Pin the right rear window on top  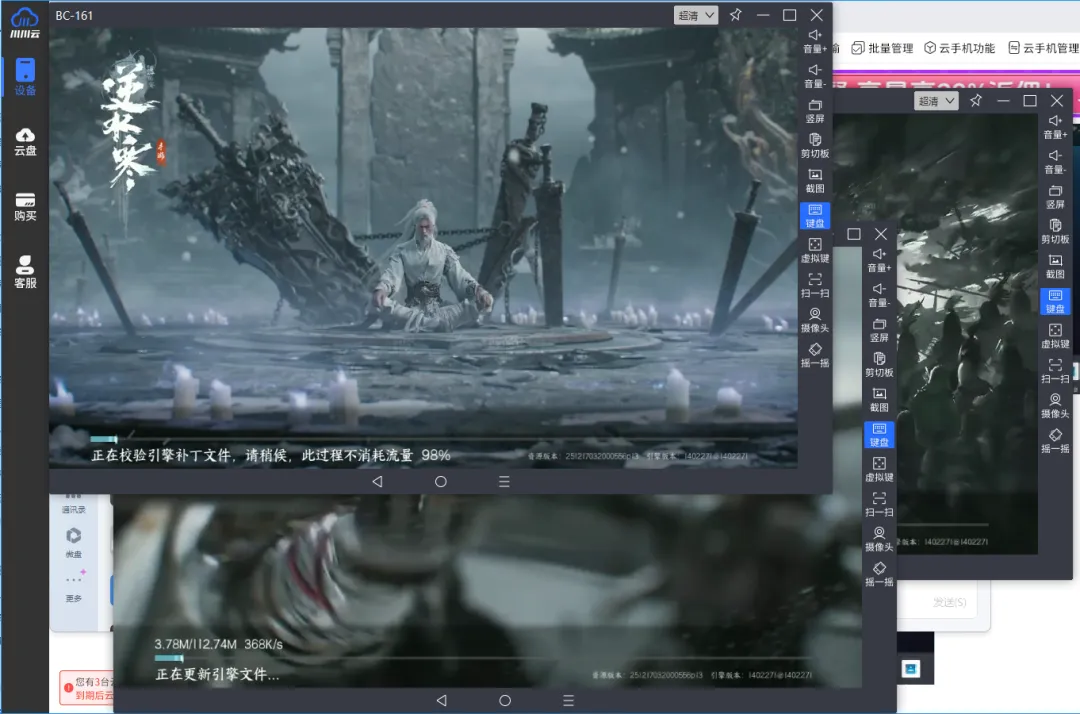976,101
